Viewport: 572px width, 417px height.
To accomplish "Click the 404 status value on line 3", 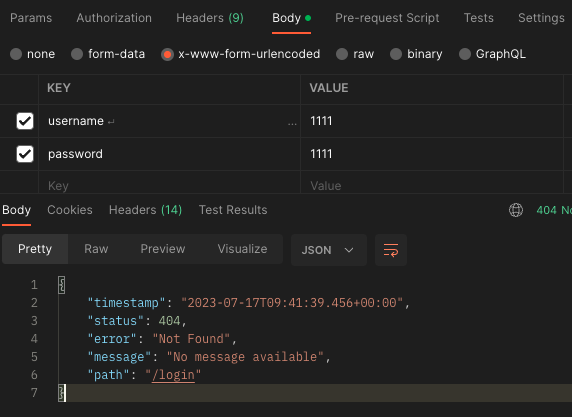I will click(x=169, y=321).
